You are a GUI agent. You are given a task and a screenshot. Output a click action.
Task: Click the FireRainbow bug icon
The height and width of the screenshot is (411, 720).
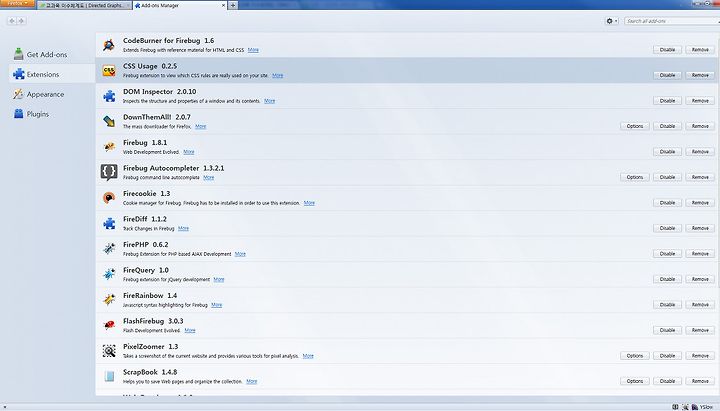click(109, 300)
